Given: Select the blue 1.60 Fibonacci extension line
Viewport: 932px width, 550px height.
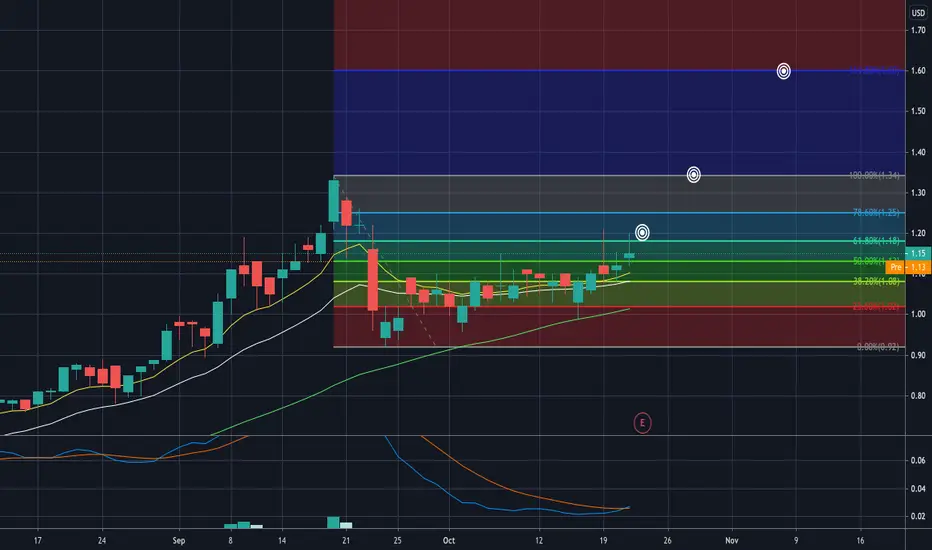Looking at the screenshot, I should point(619,71).
